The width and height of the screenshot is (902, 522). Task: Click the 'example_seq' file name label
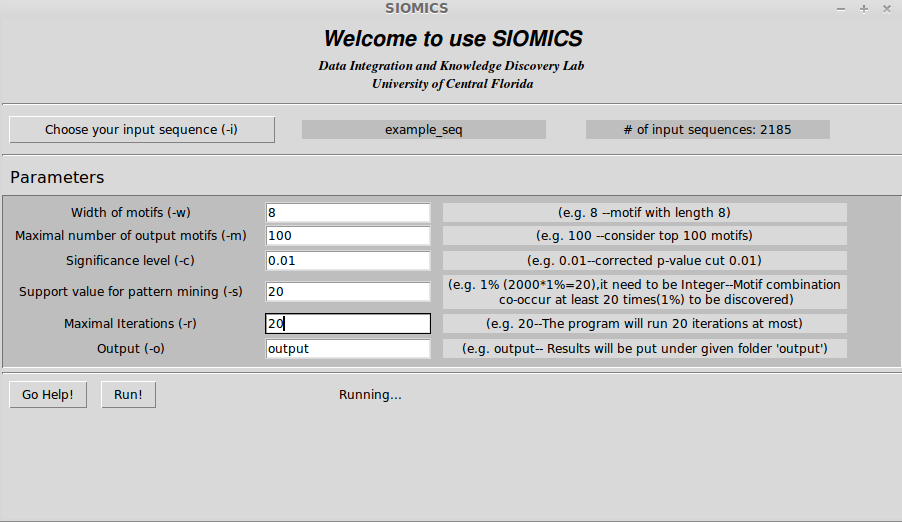coord(423,129)
